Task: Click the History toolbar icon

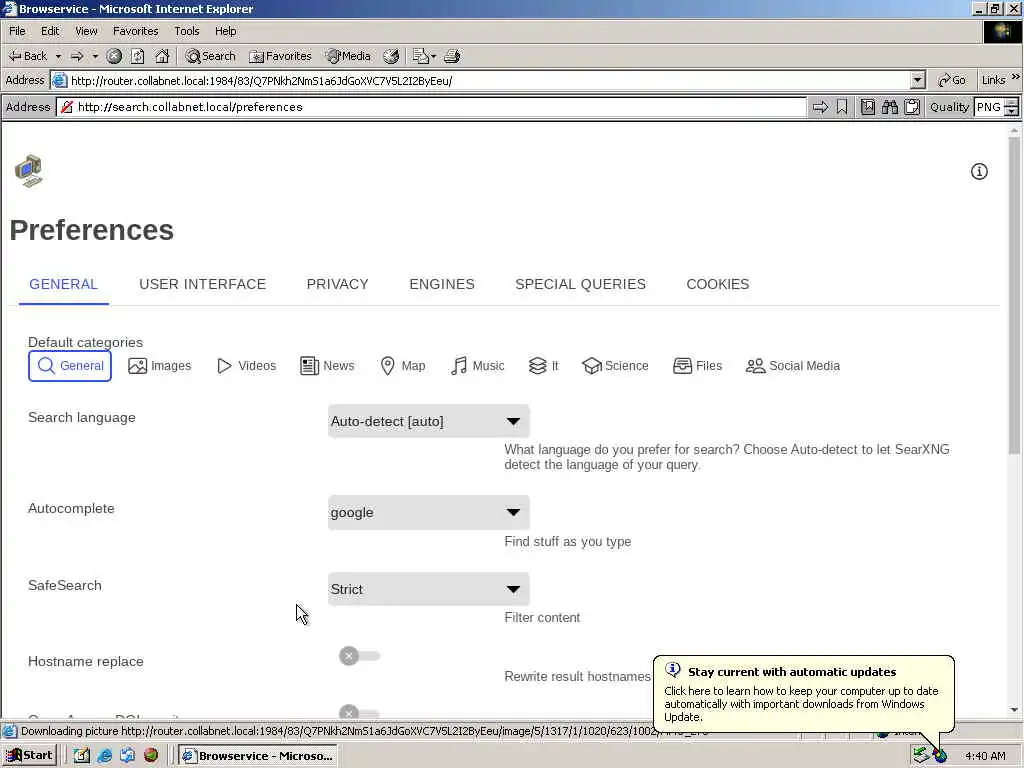Action: point(391,56)
